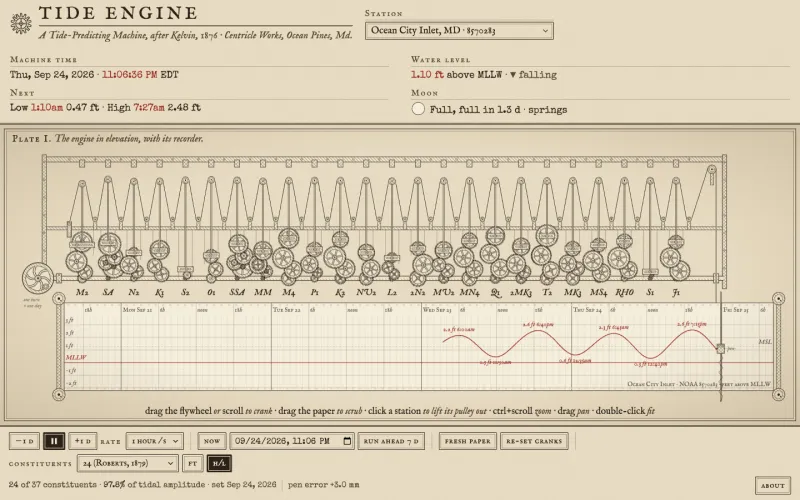Click the gear logo beside Tide Engine title
The height and width of the screenshot is (500, 800).
(x=21, y=23)
